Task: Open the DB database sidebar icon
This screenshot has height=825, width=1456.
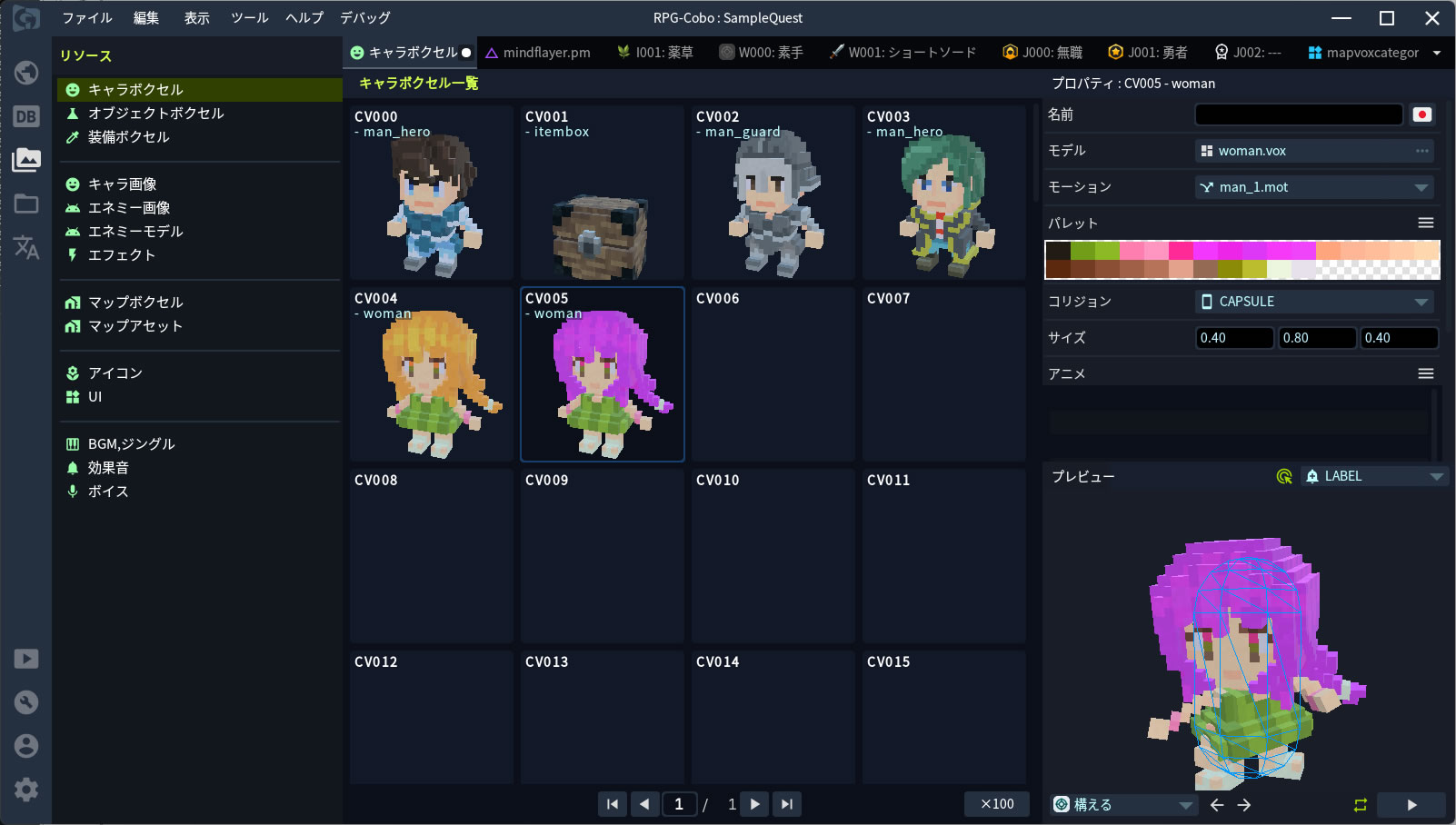Action: (x=25, y=116)
